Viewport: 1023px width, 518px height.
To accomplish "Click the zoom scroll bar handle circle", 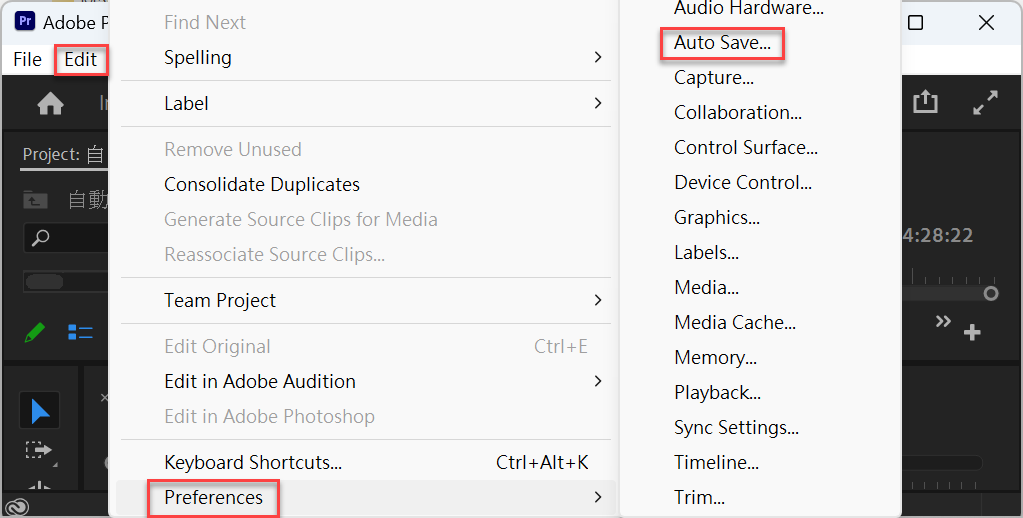I will click(x=990, y=294).
